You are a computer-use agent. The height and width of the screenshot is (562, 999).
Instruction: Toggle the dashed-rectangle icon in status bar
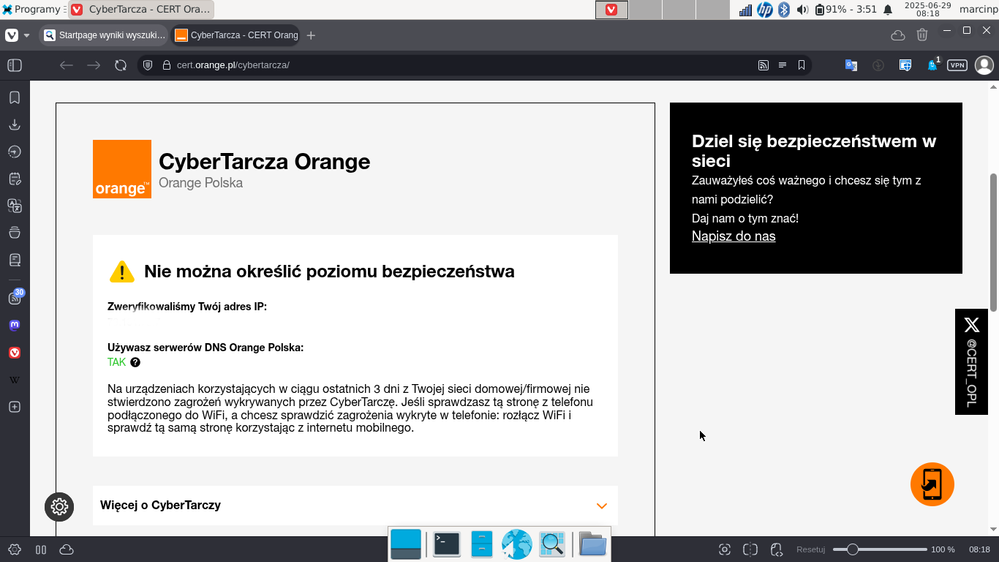click(751, 549)
